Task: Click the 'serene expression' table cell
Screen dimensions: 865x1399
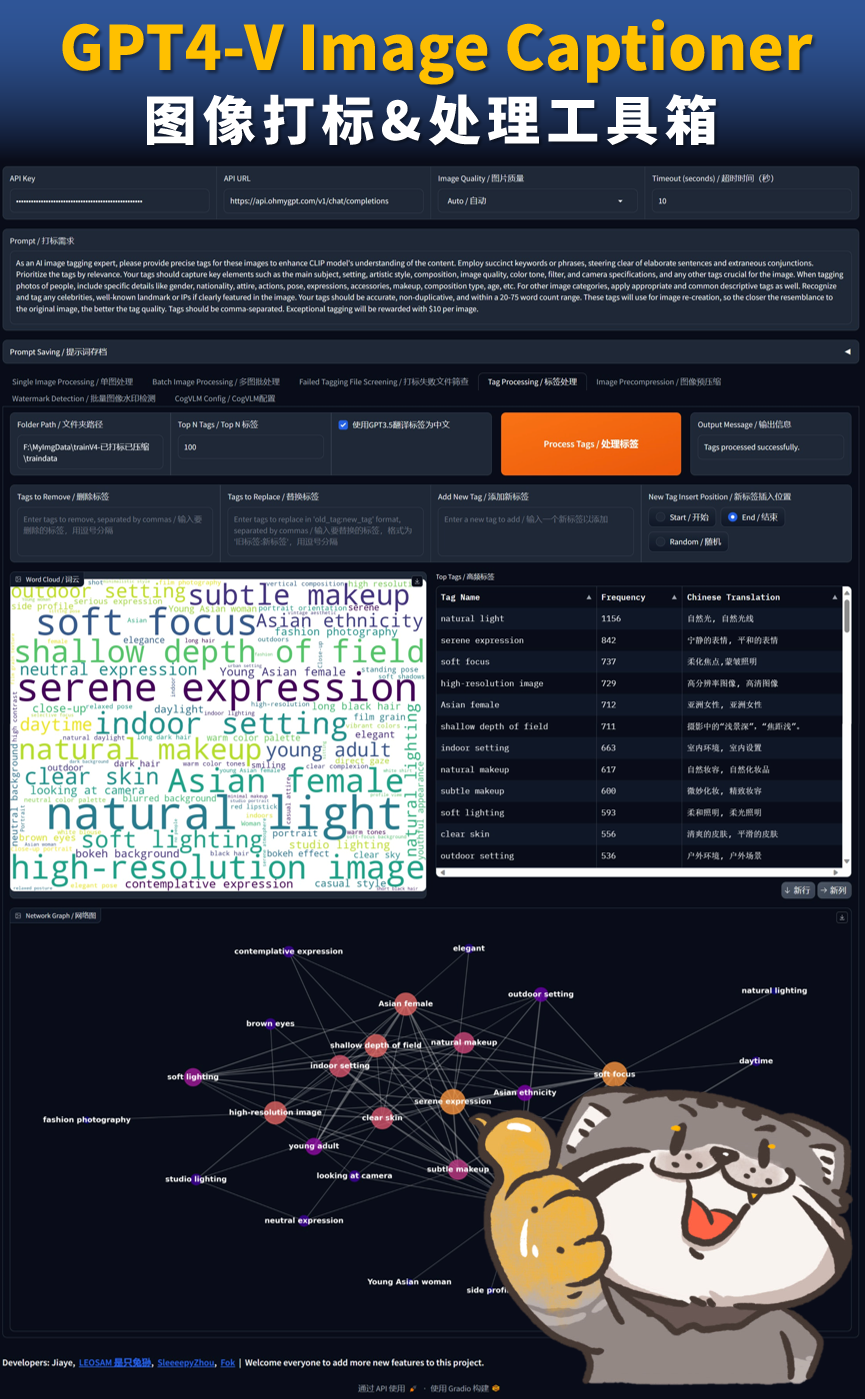Action: pyautogui.click(x=515, y=640)
